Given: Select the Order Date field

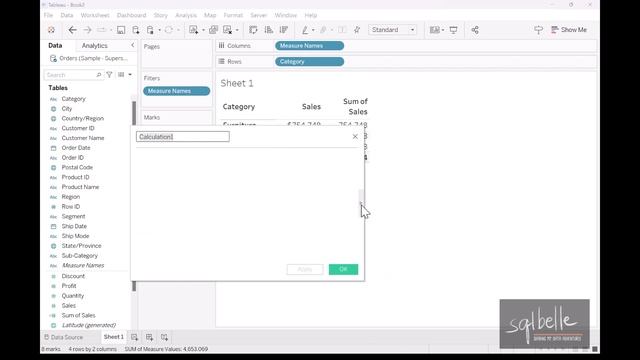Looking at the screenshot, I should tap(76, 148).
